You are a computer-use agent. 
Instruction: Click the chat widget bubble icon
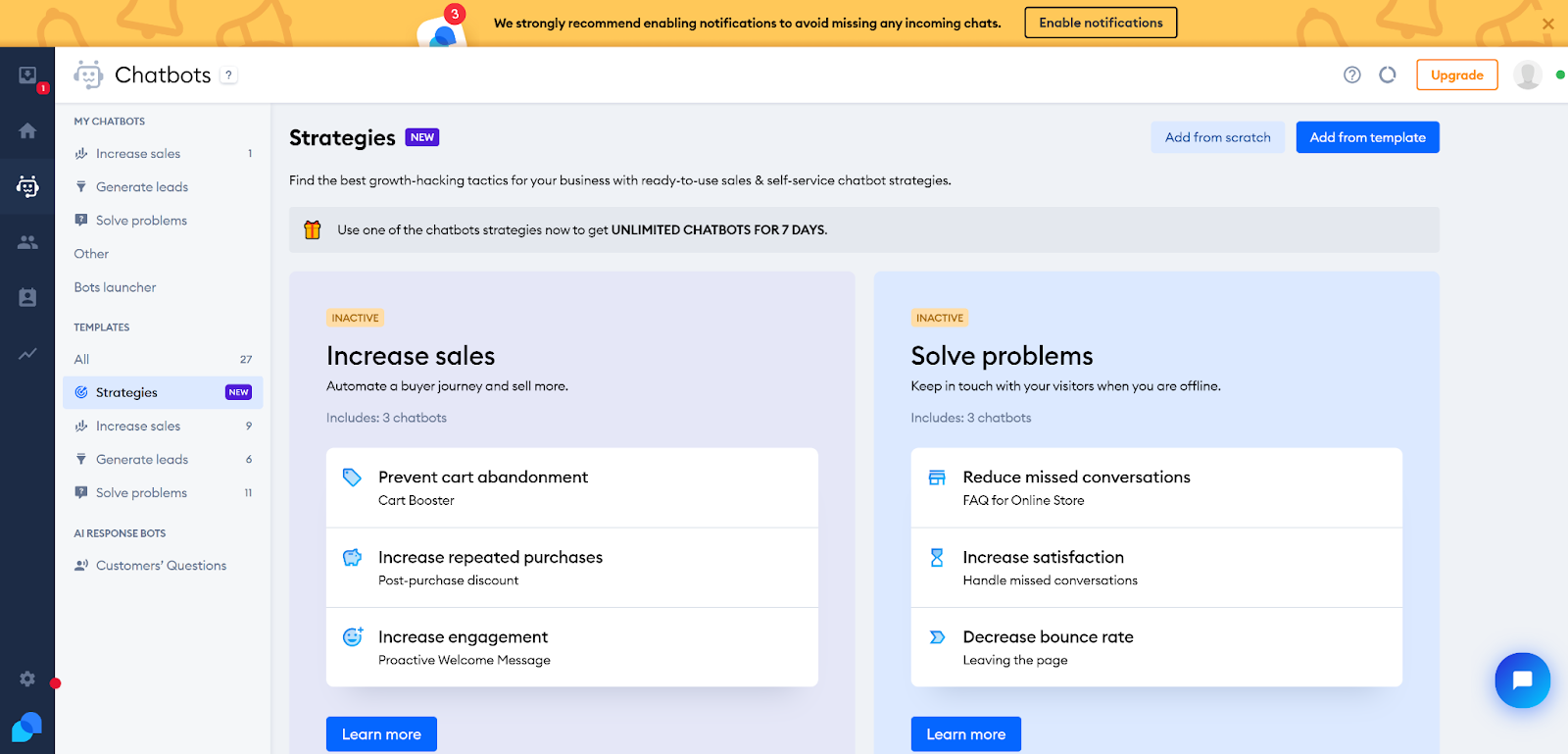[1522, 679]
